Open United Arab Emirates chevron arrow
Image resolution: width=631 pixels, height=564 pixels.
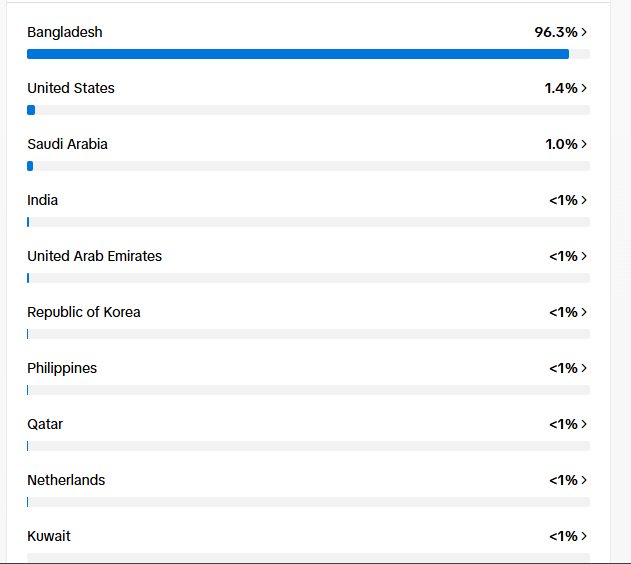[x=584, y=256]
